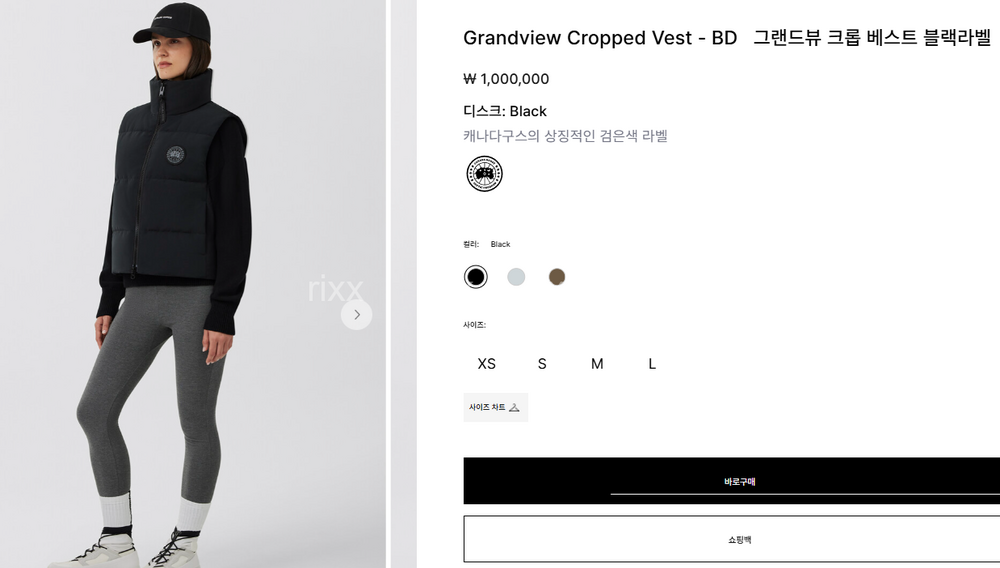Image resolution: width=1000 pixels, height=568 pixels.
Task: Click the rixx watermark on image
Action: click(335, 289)
